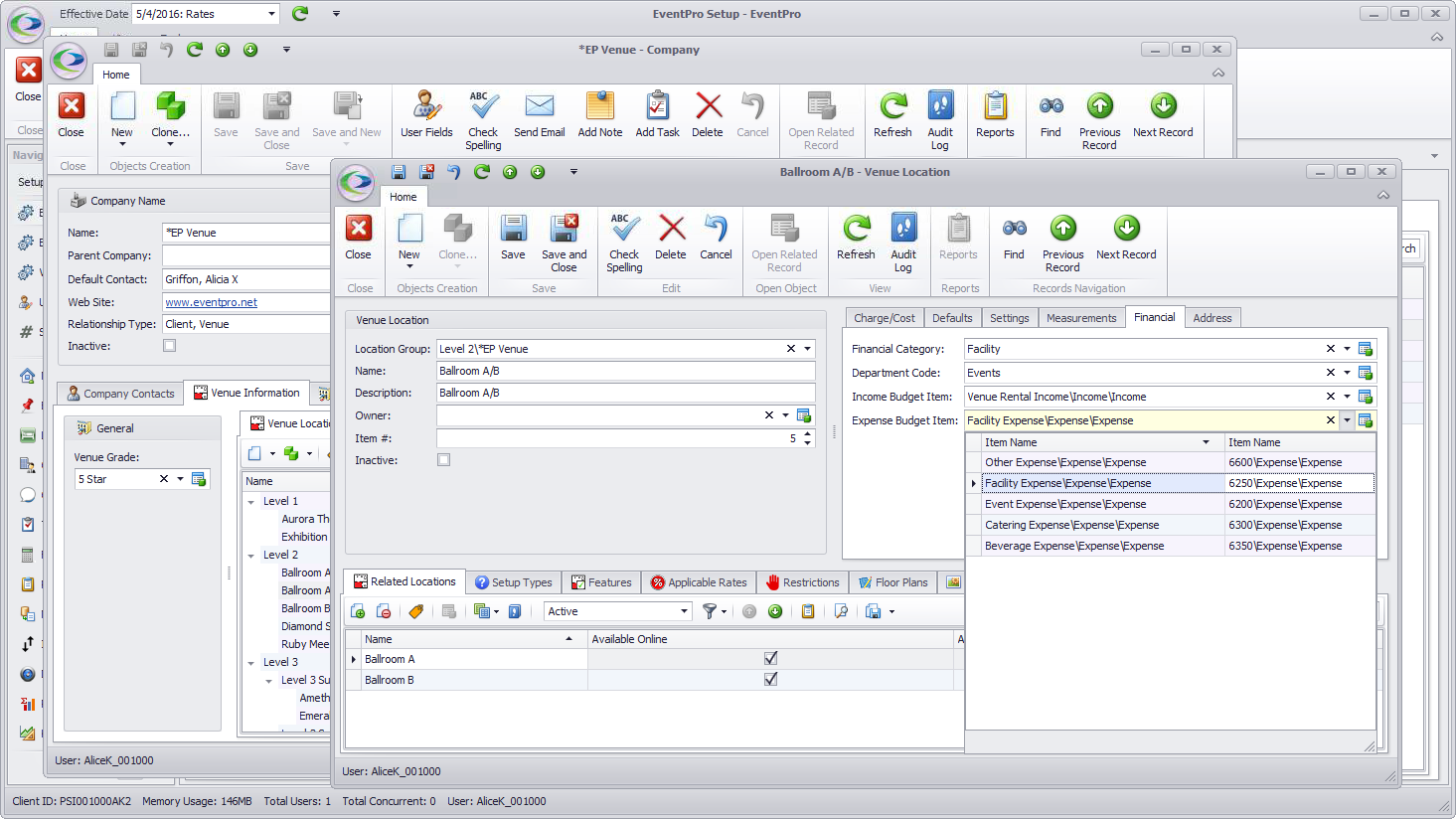
Task: Open Floor Plans tab
Action: tap(892, 582)
